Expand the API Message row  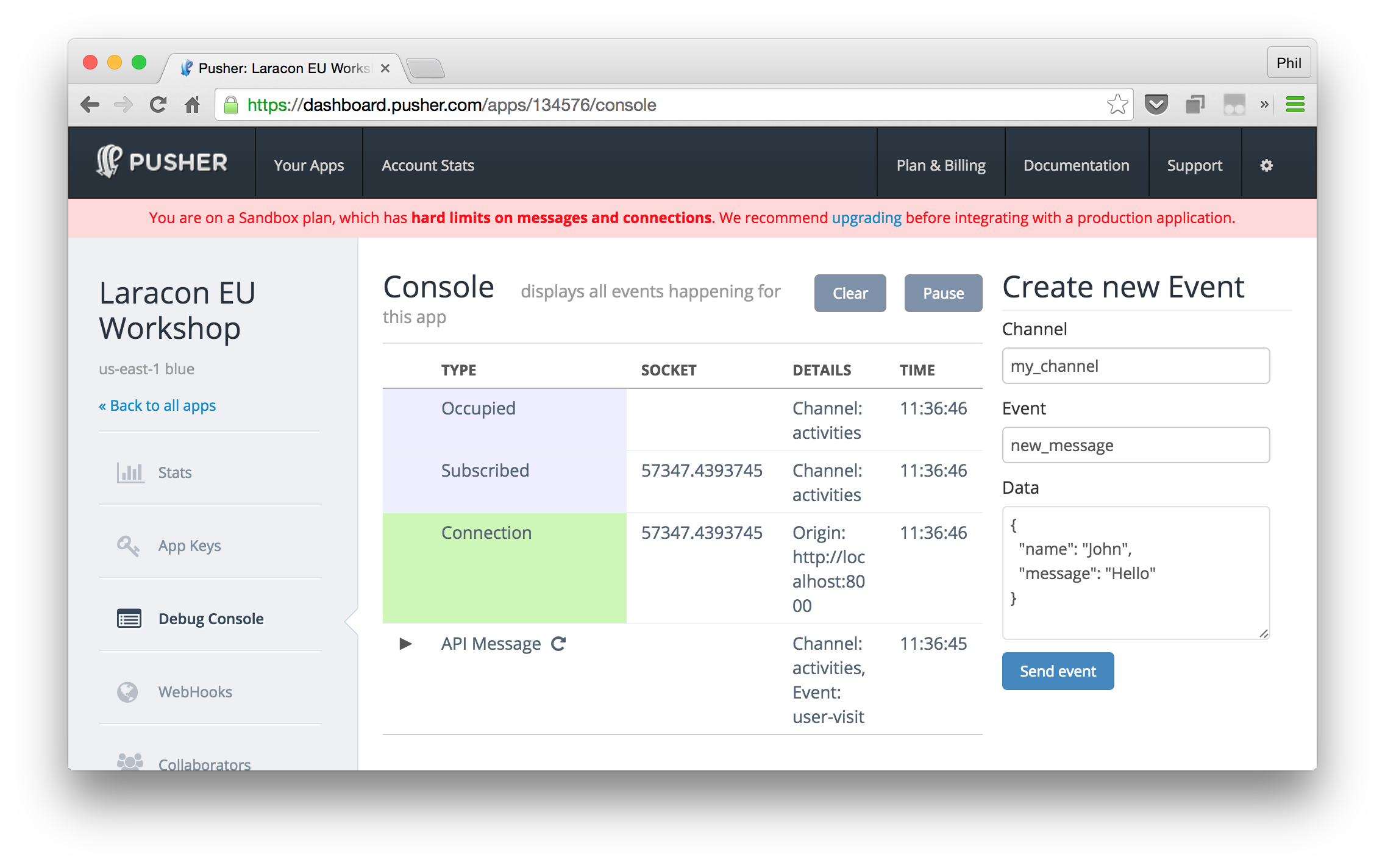pos(405,644)
